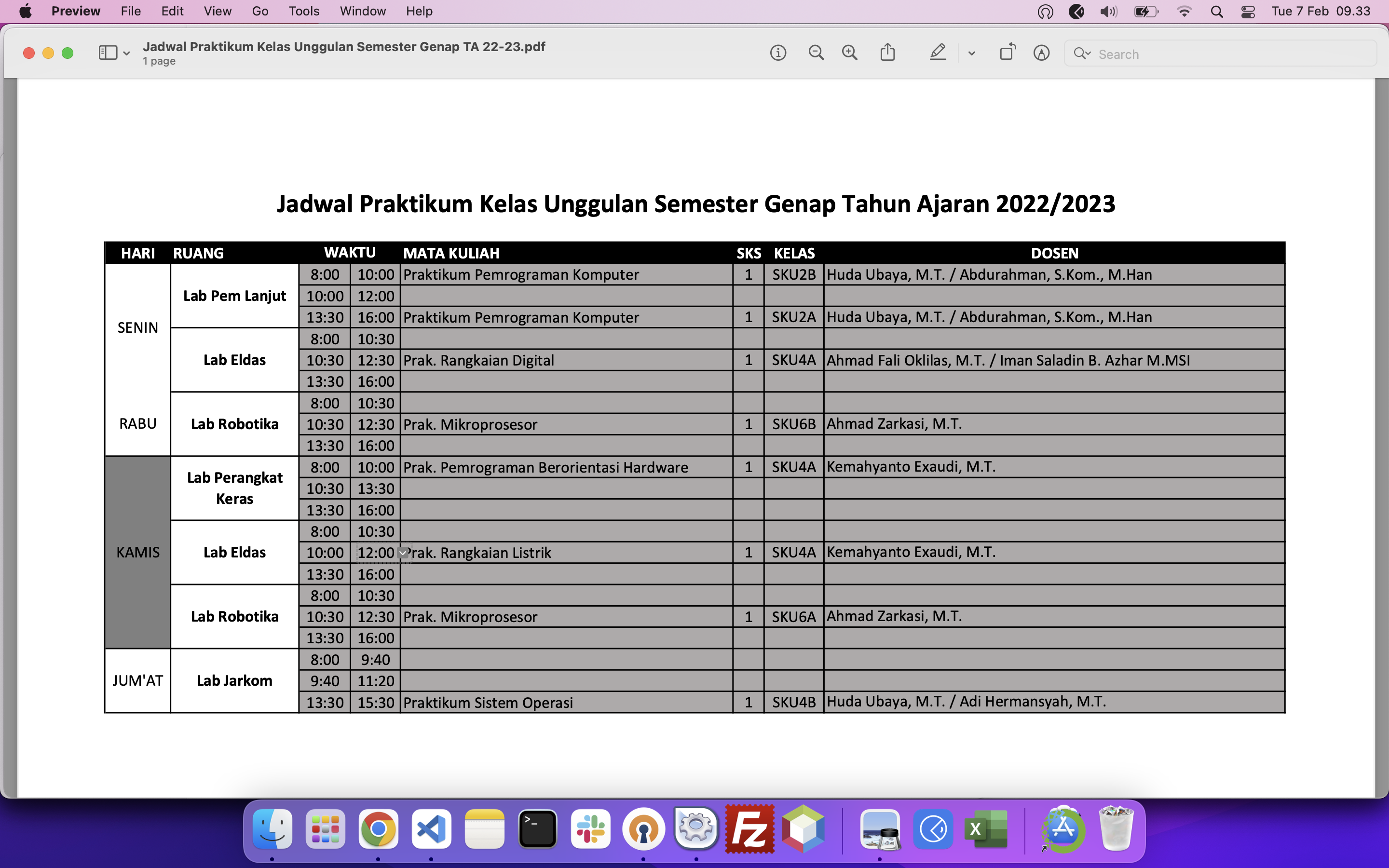The height and width of the screenshot is (868, 1389).
Task: Open the Edit menu
Action: coord(172,11)
